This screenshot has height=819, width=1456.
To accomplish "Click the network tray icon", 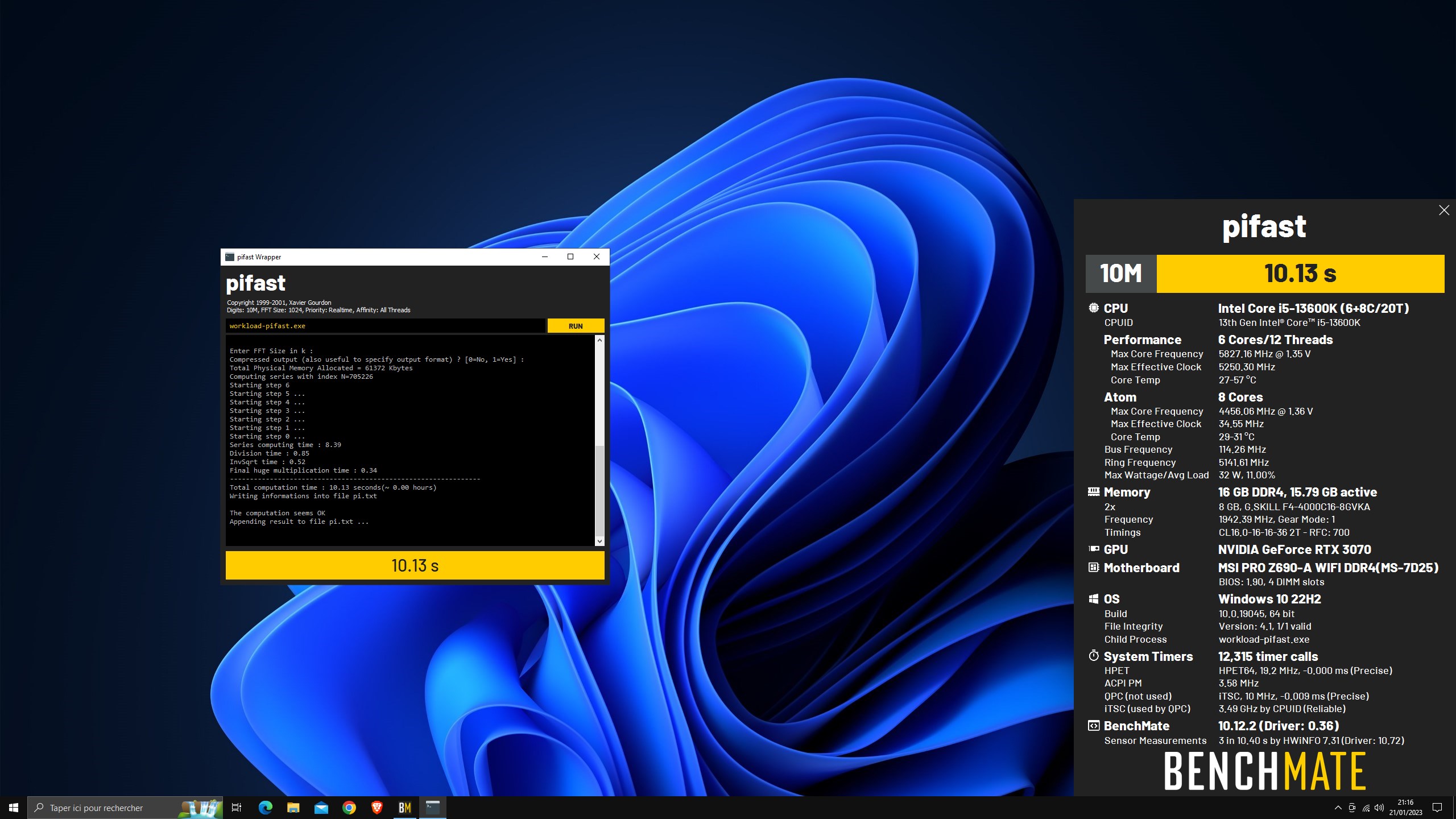I will pos(1366,808).
